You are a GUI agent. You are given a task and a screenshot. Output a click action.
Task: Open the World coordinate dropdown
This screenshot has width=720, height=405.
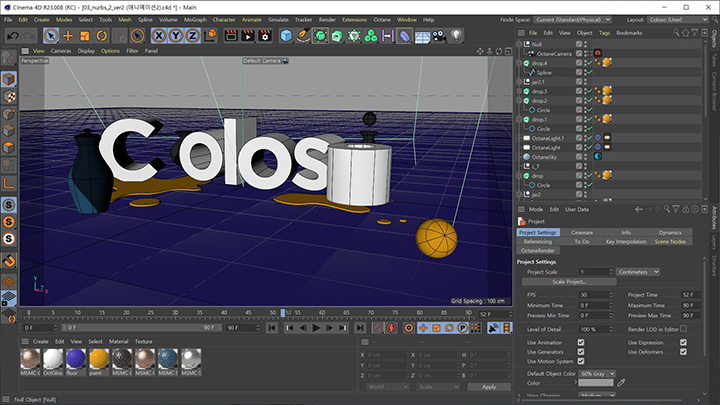[388, 387]
